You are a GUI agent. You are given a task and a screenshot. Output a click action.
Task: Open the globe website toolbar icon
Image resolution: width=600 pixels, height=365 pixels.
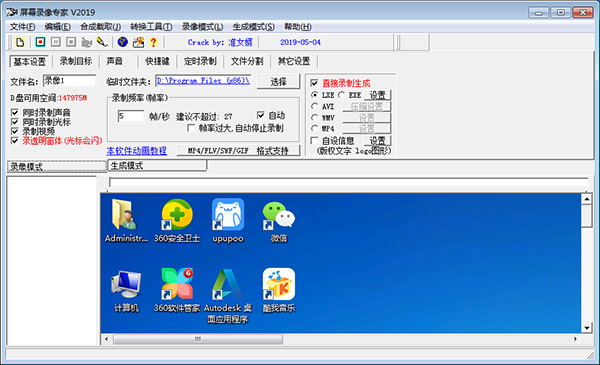click(122, 42)
